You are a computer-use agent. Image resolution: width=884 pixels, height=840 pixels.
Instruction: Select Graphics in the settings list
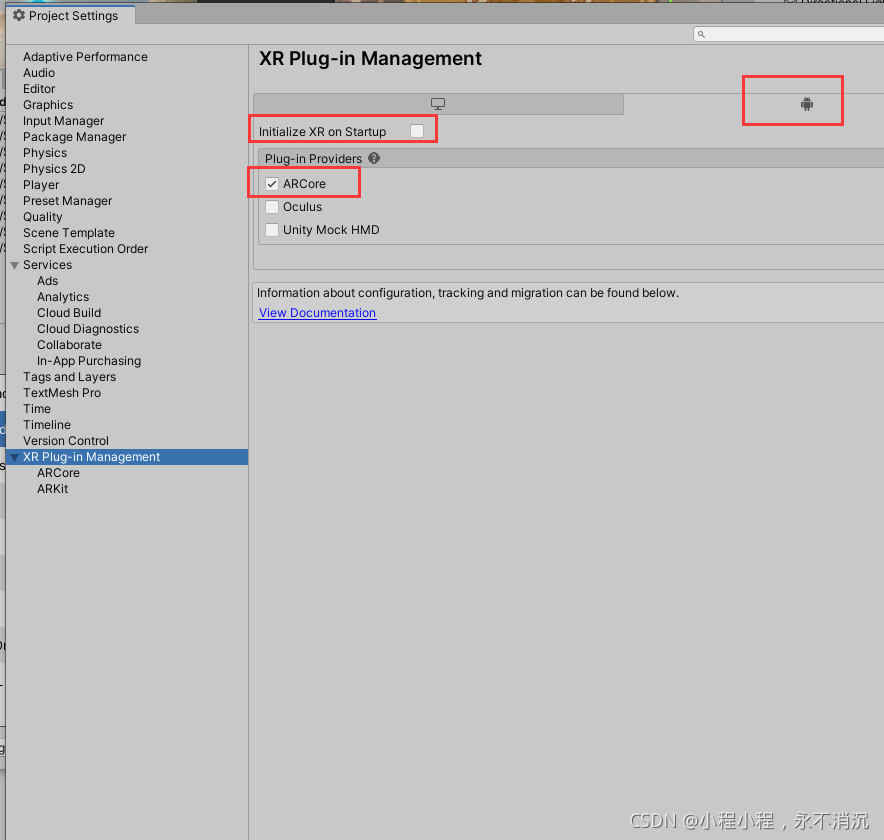click(48, 105)
